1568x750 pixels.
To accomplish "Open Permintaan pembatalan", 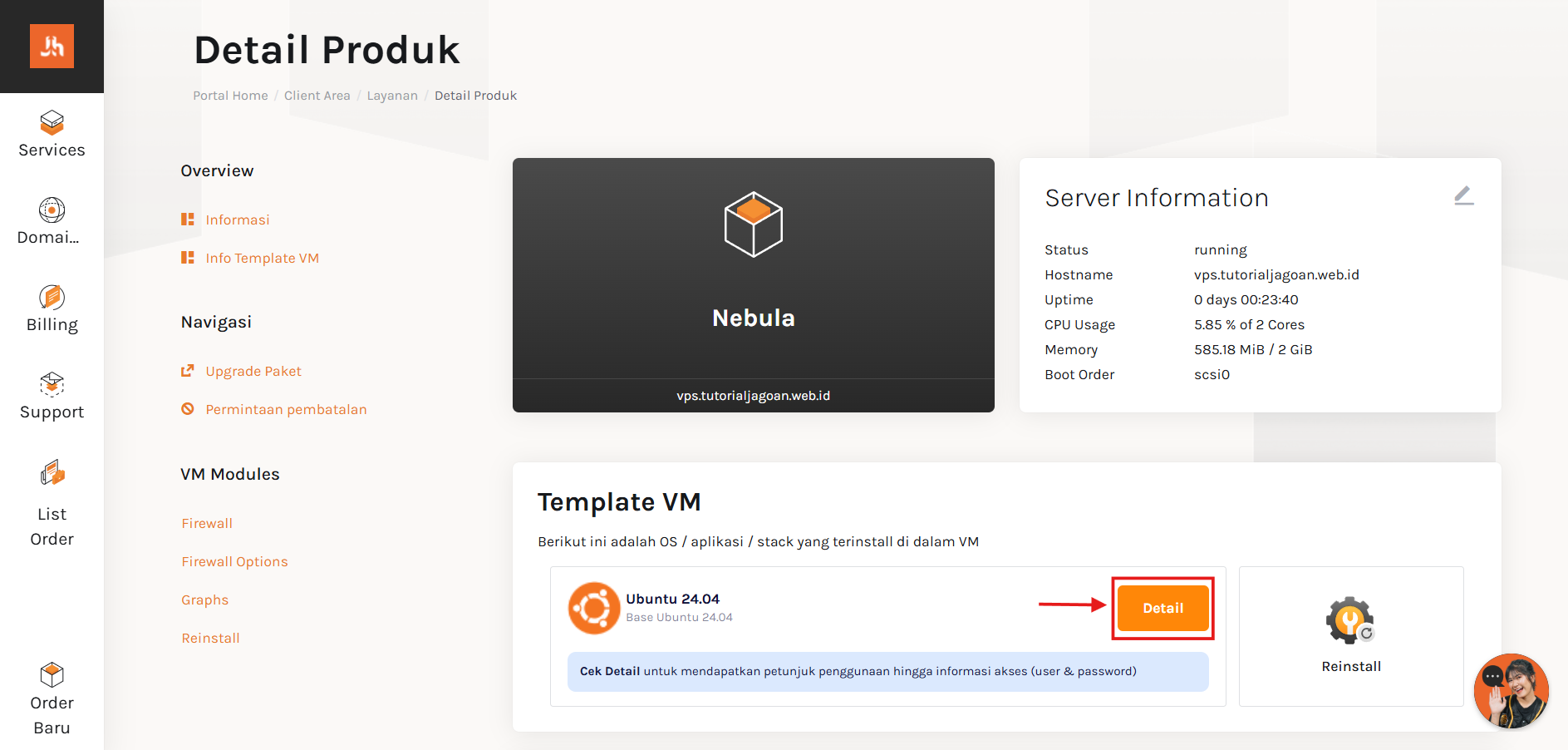I will pos(286,409).
